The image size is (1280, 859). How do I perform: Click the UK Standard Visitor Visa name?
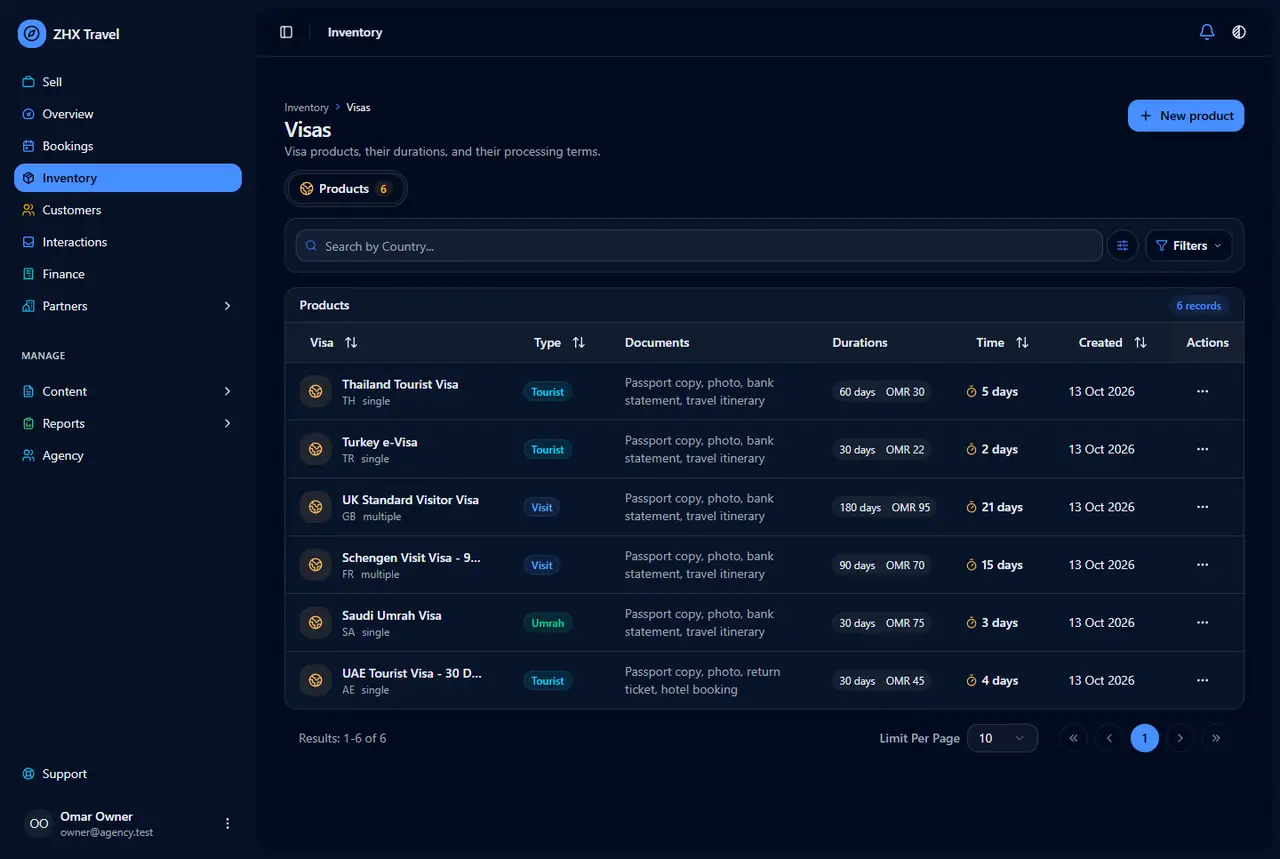[410, 500]
